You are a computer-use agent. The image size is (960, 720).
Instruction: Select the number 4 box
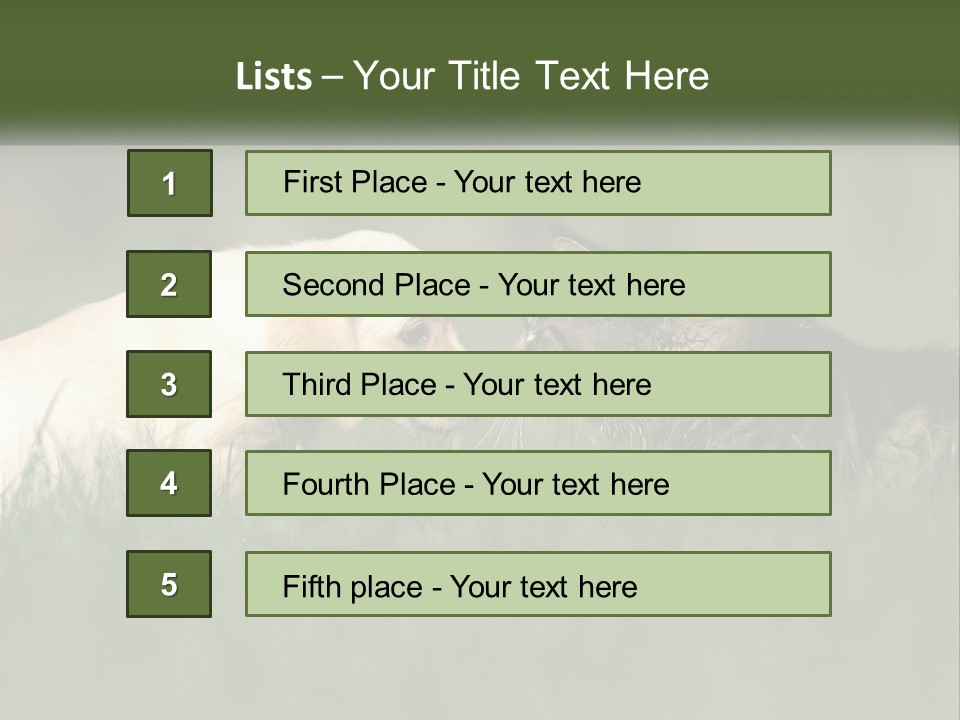(x=169, y=483)
